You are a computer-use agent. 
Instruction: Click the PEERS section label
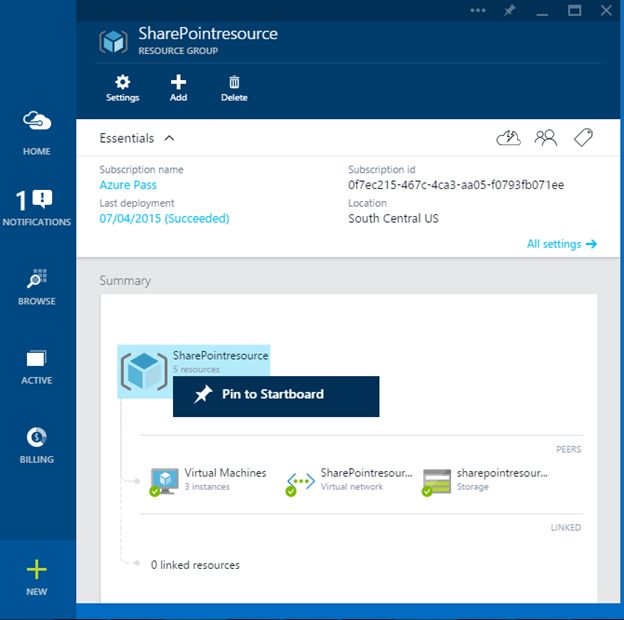tap(568, 449)
